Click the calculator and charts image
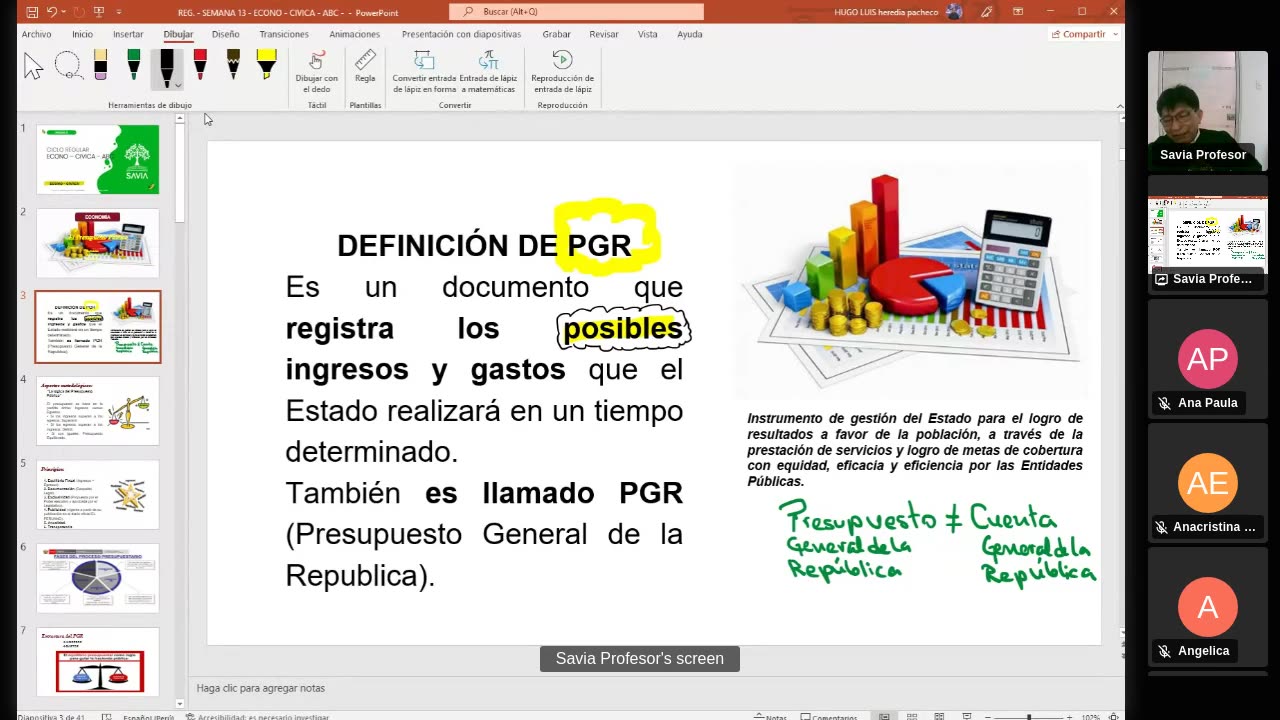The image size is (1280, 720). [x=912, y=282]
